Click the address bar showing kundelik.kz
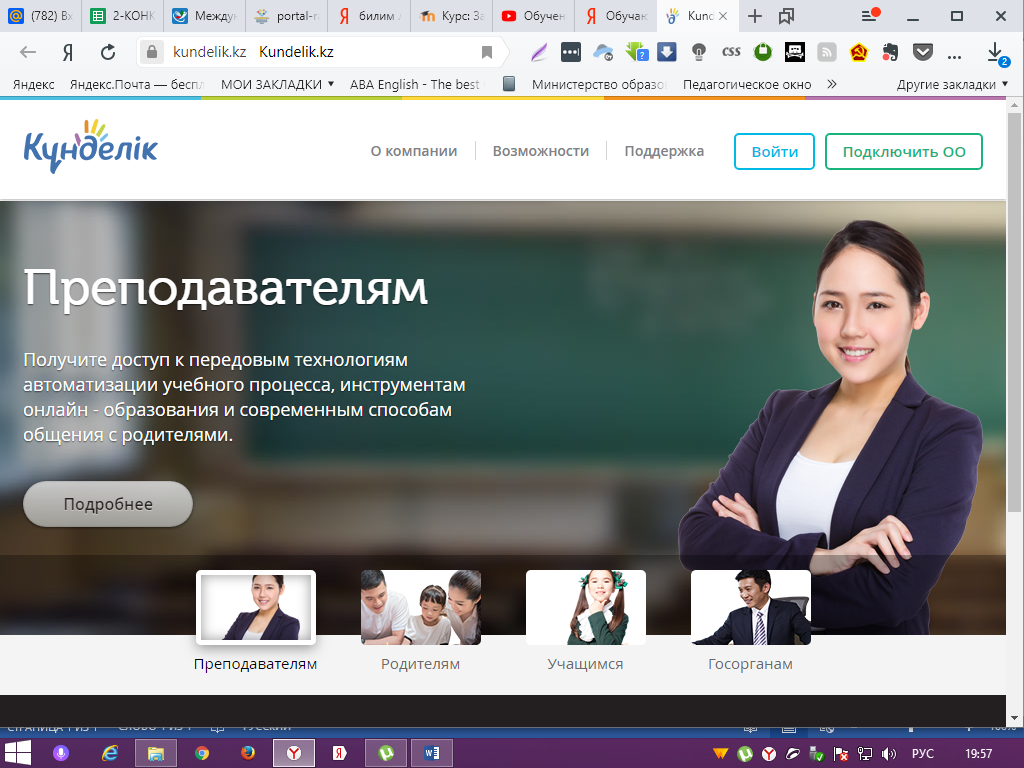The image size is (1024, 768). point(320,52)
